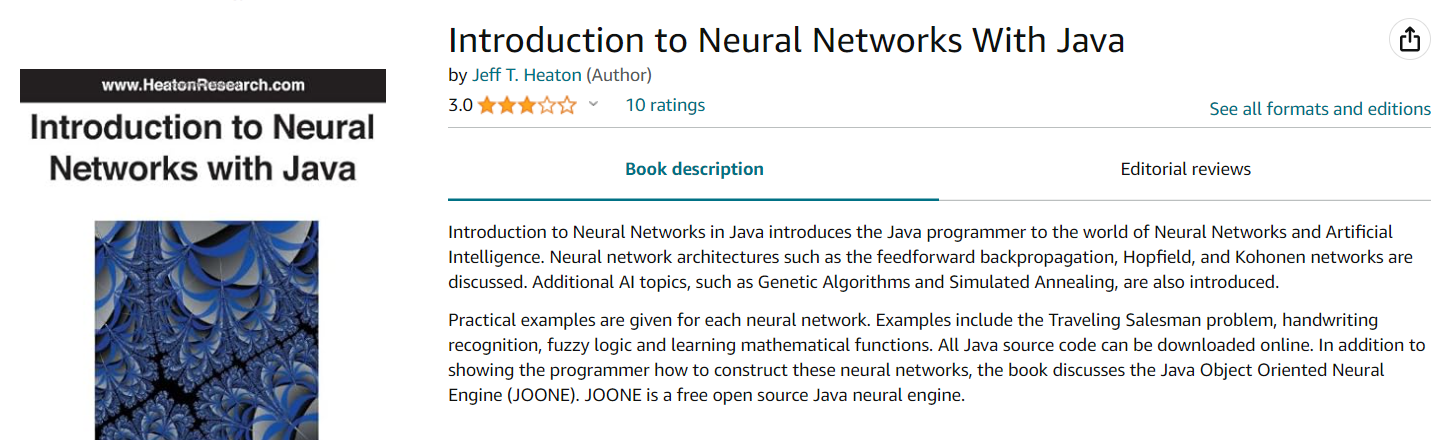
Task: Click the third filled rating star
Action: tap(527, 105)
